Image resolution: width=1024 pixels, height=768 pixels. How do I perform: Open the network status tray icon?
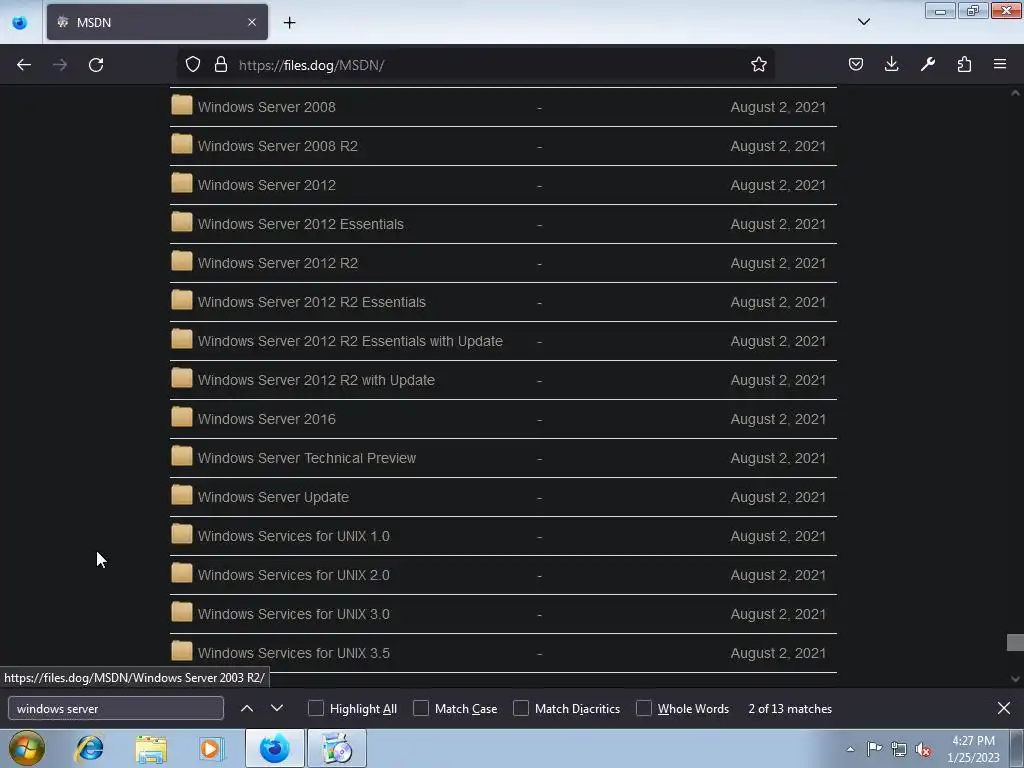(x=899, y=750)
